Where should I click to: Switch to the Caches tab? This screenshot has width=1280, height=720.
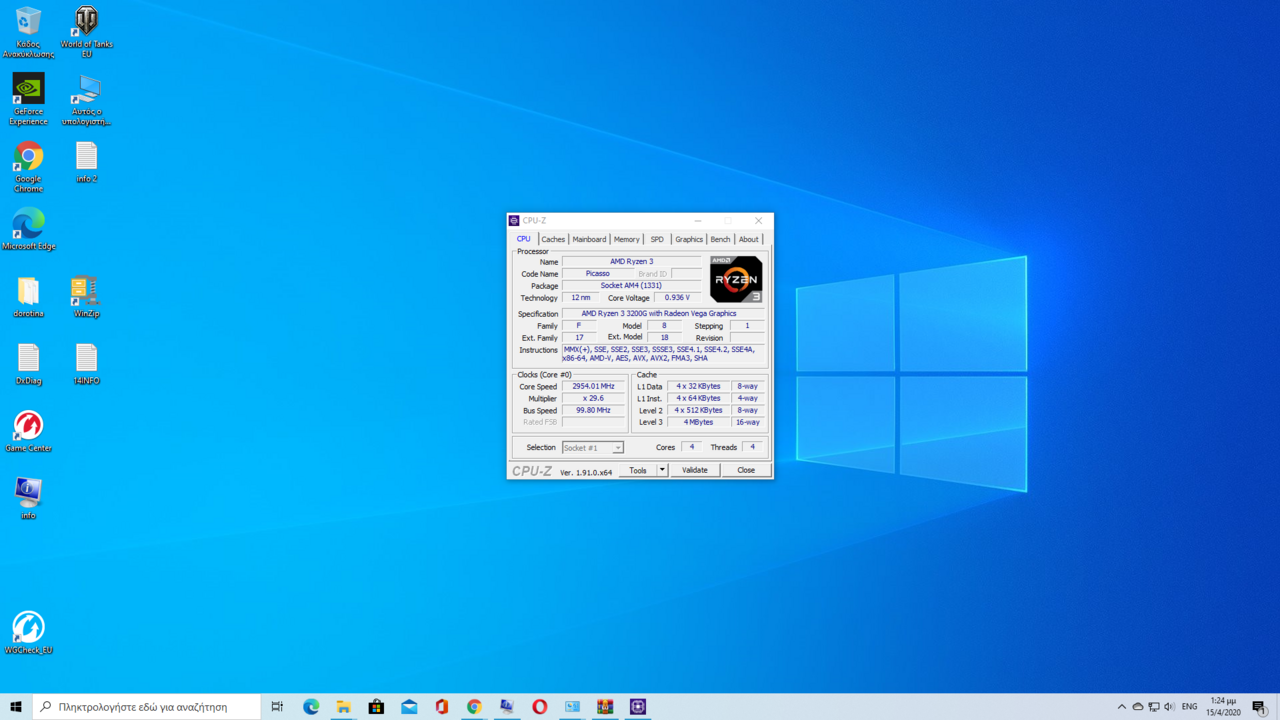553,239
